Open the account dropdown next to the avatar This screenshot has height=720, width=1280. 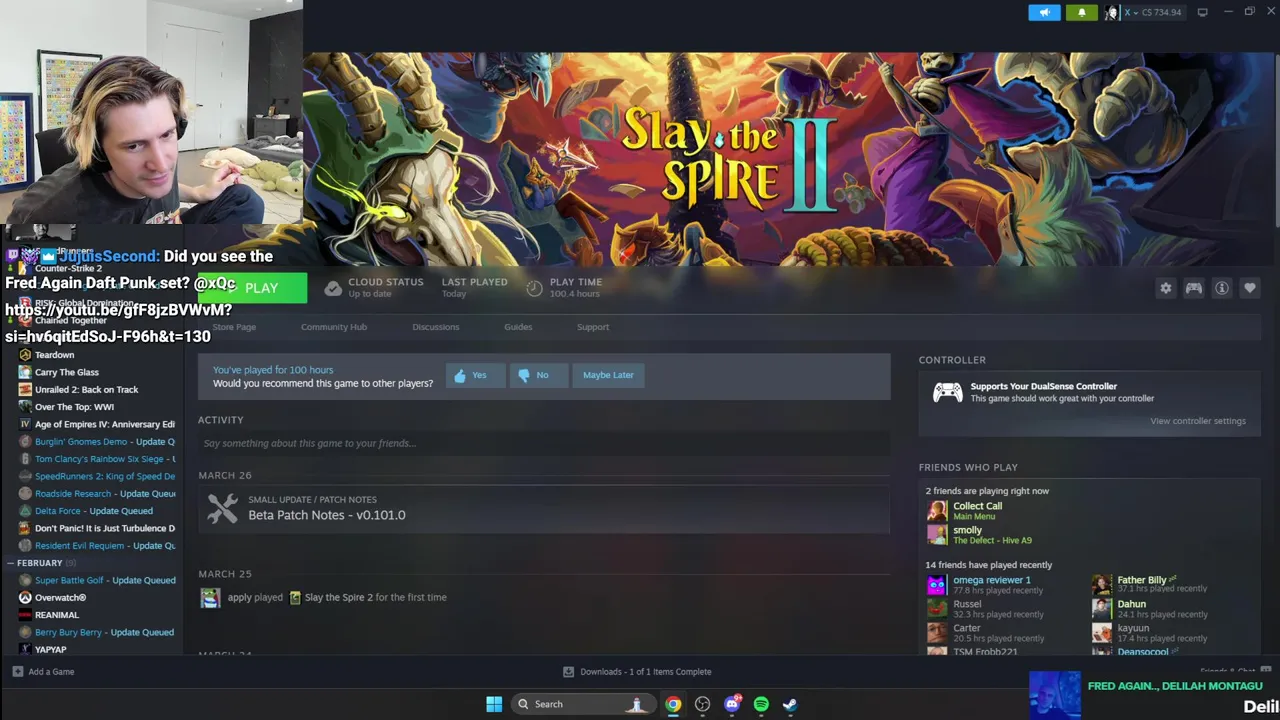[1153, 12]
